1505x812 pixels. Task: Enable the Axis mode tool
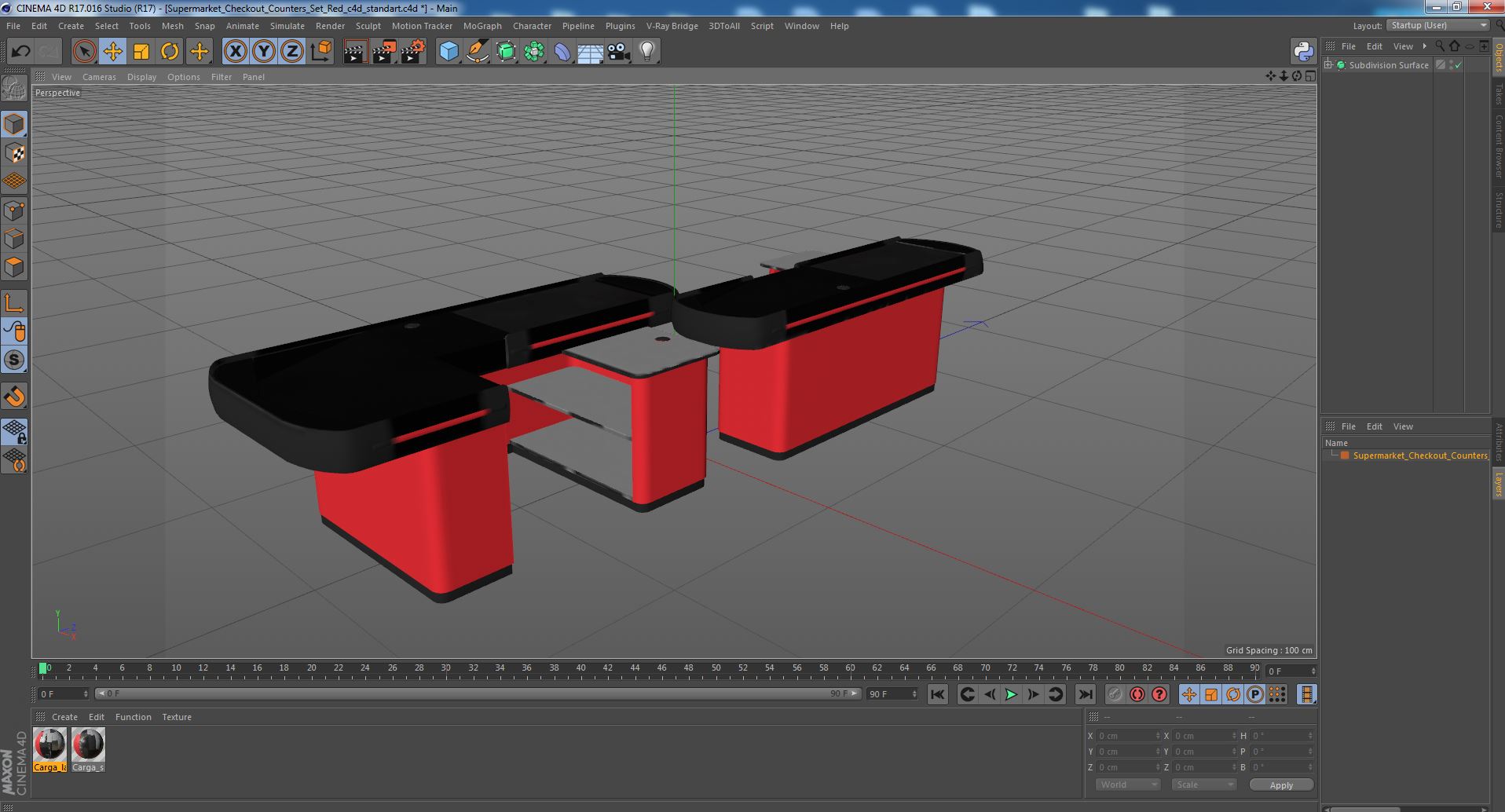point(14,303)
